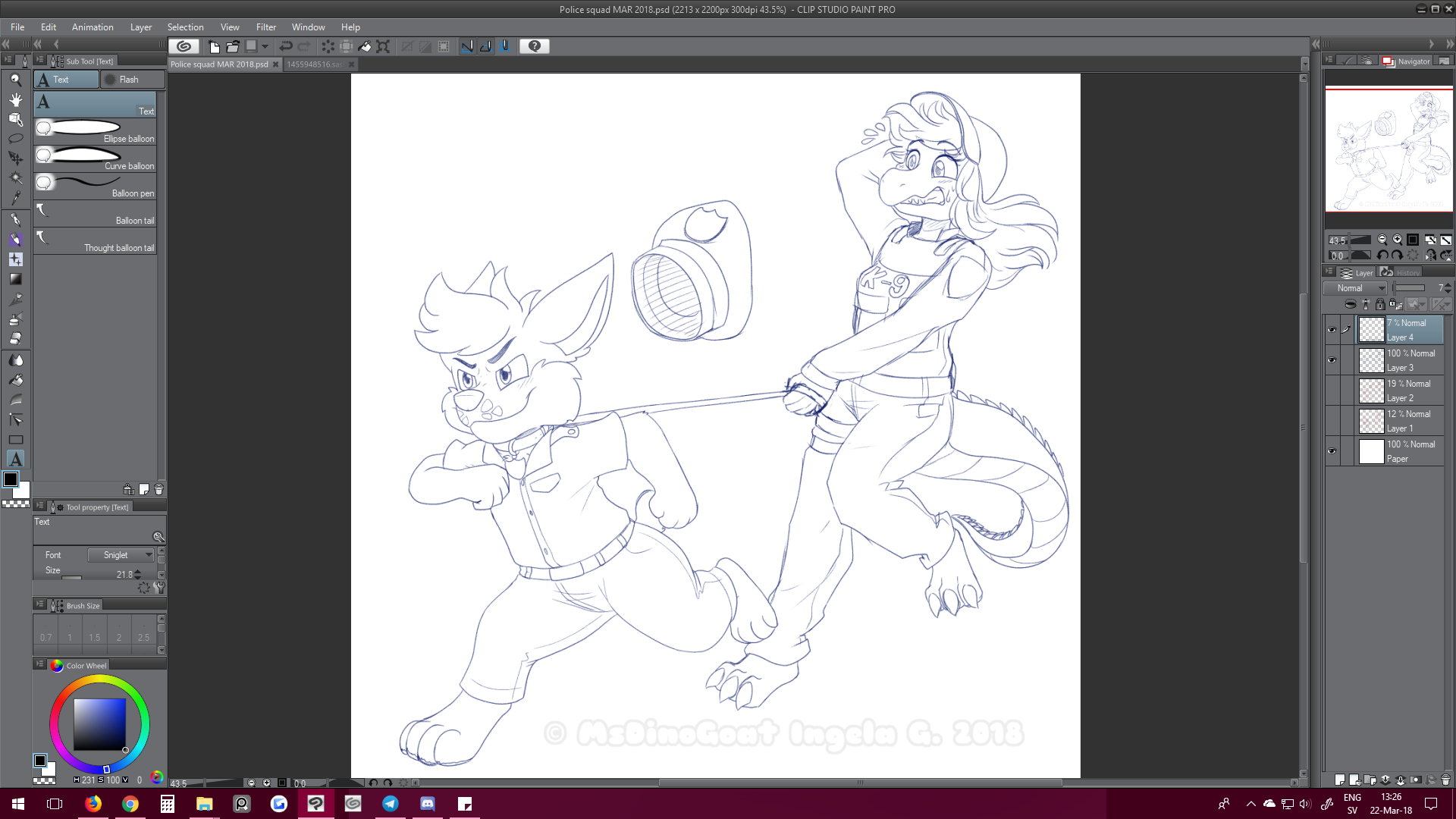Viewport: 1456px width, 819px height.
Task: Click inside the color wheel square
Action: click(99, 724)
